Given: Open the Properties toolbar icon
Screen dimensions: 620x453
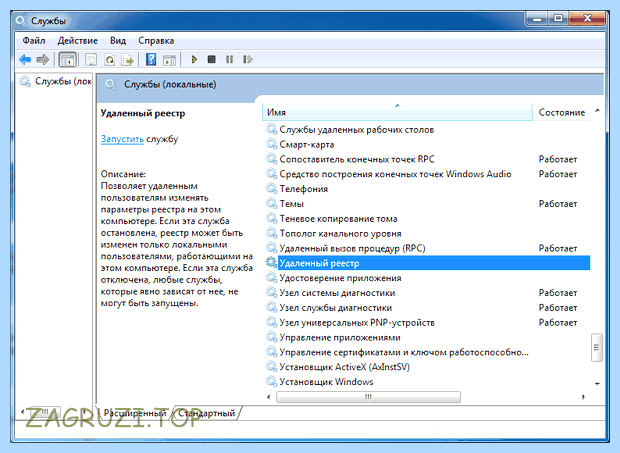Looking at the screenshot, I should click(91, 60).
